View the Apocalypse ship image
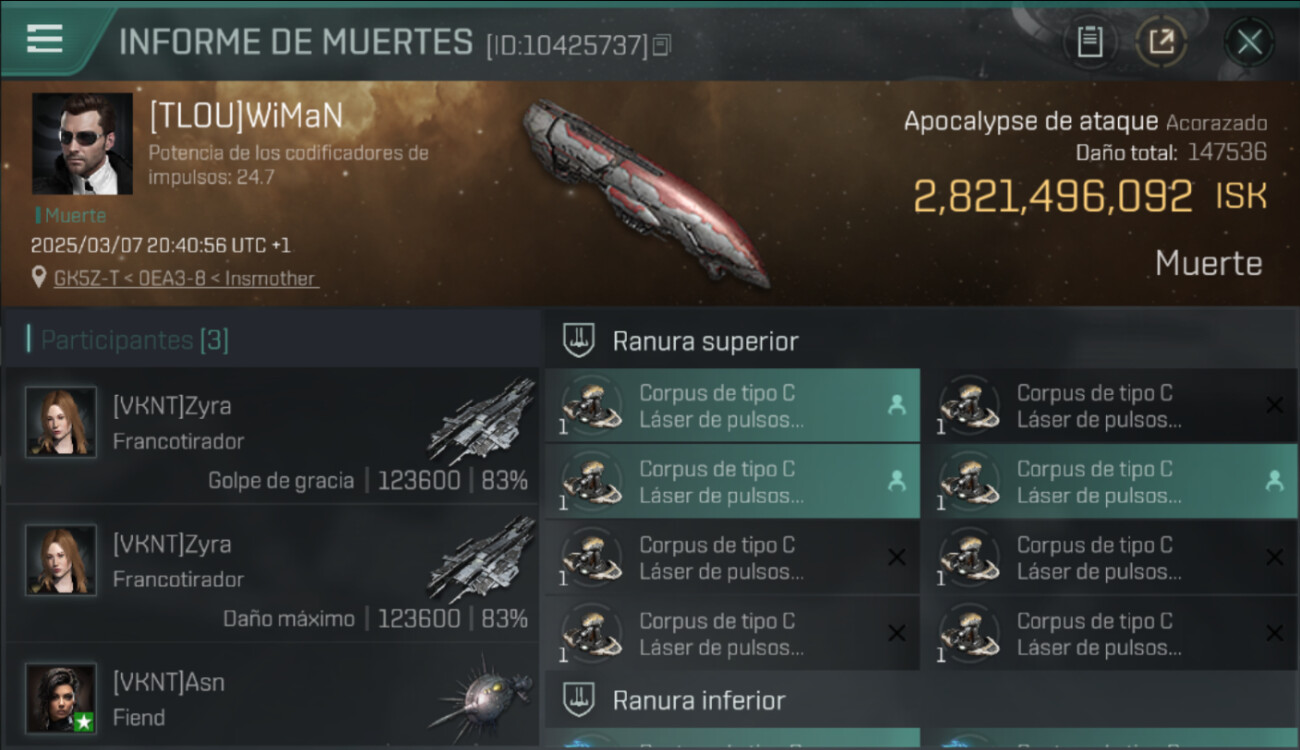 pyautogui.click(x=645, y=193)
